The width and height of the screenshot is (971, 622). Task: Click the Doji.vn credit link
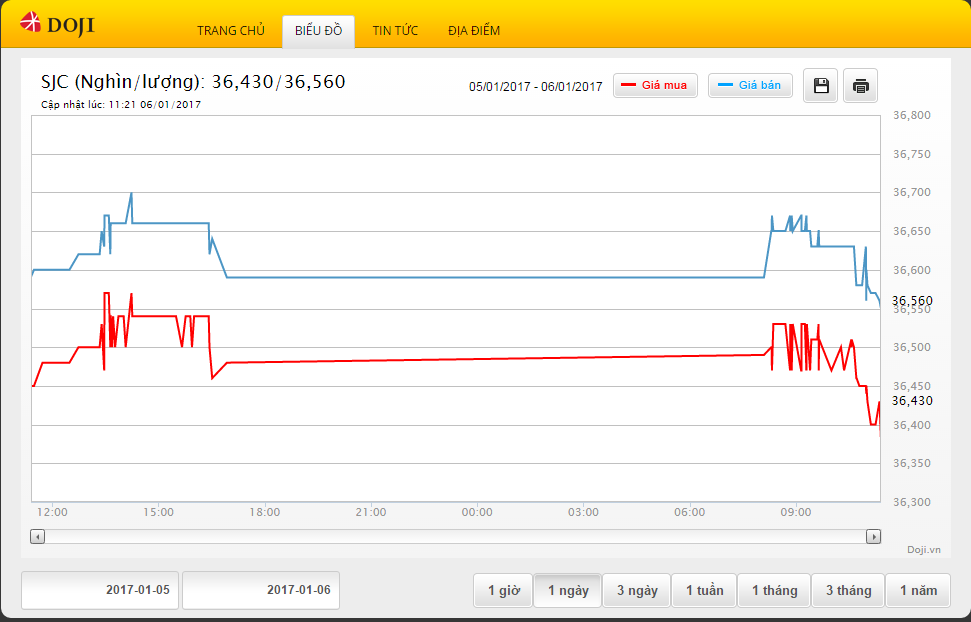coord(924,550)
